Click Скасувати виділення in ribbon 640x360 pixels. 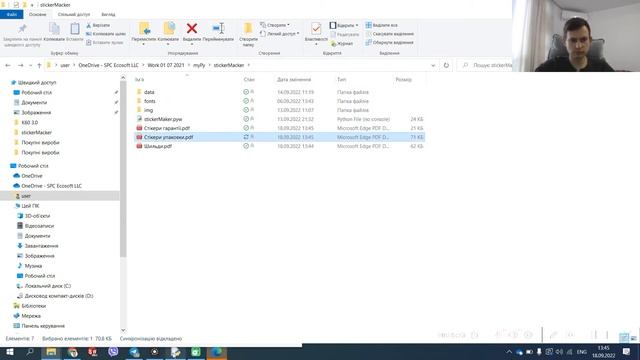pyautogui.click(x=389, y=34)
